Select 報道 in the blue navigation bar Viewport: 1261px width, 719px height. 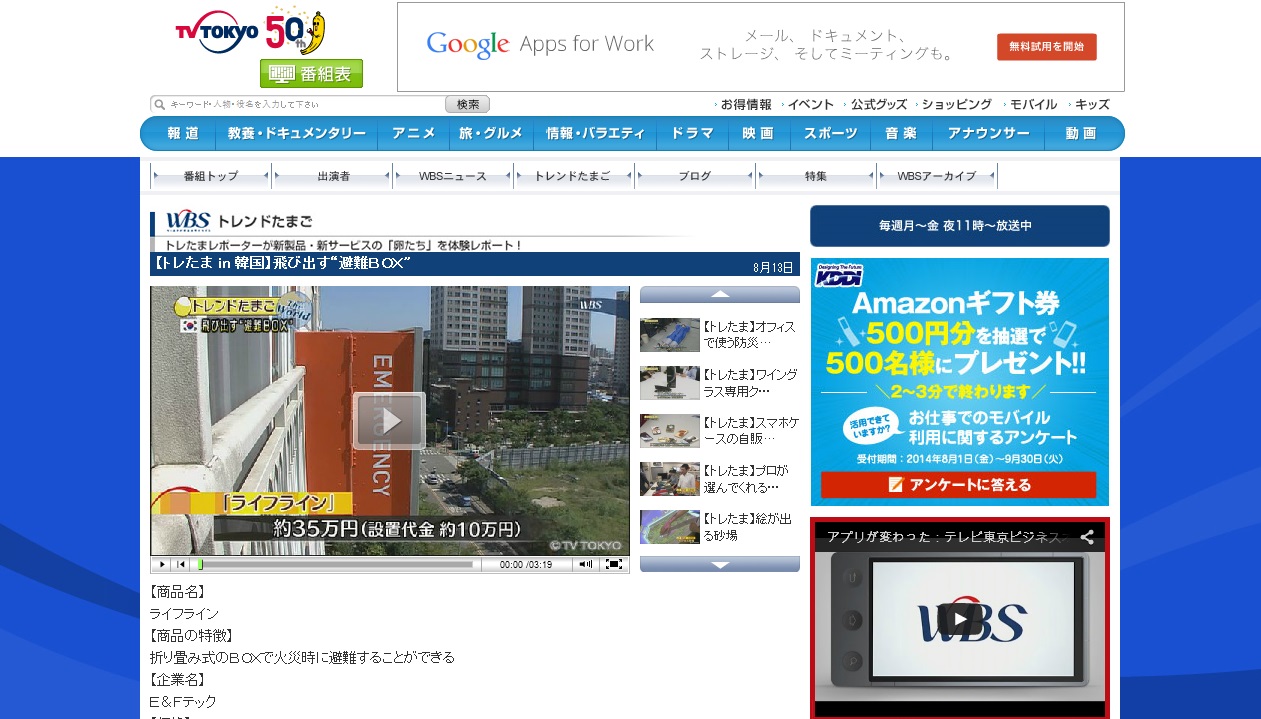point(183,133)
